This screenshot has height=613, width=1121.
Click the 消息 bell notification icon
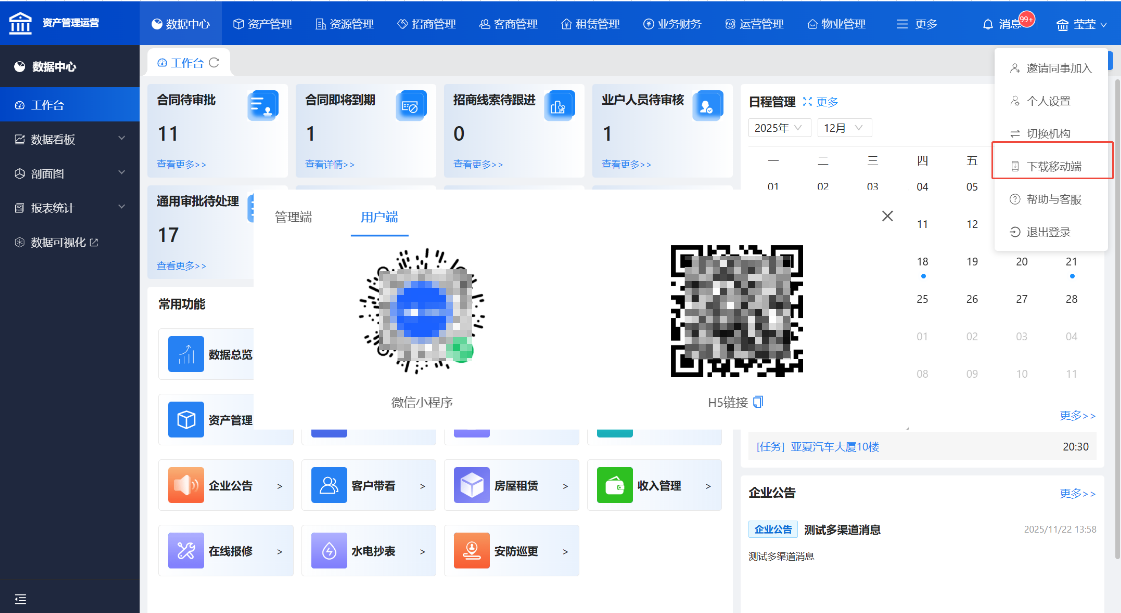click(989, 24)
